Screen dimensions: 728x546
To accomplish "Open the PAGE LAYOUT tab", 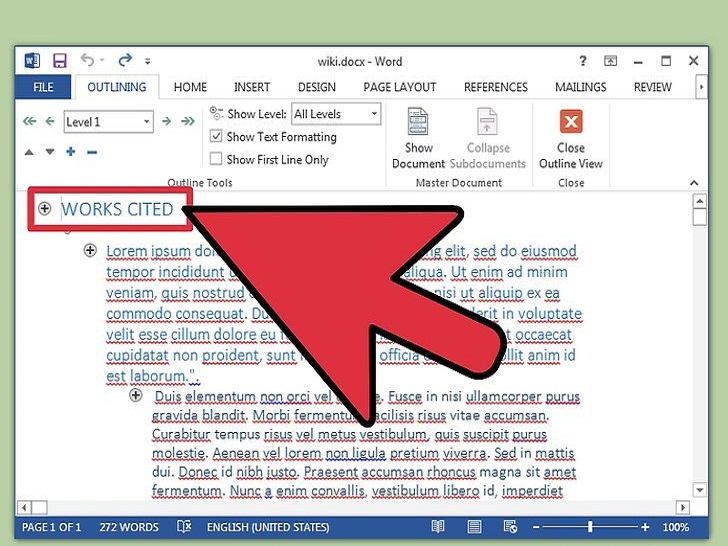I will coord(400,87).
